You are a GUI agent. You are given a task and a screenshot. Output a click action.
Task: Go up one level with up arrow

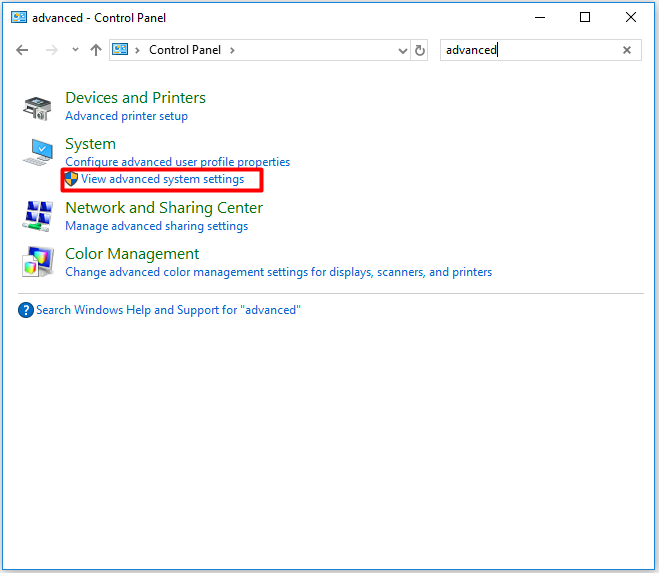(96, 50)
